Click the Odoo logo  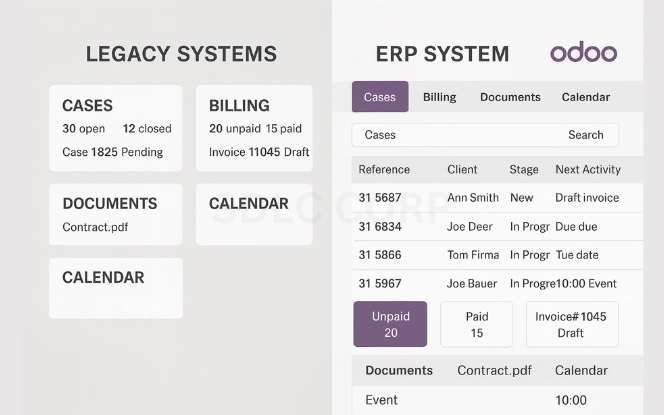pos(584,52)
